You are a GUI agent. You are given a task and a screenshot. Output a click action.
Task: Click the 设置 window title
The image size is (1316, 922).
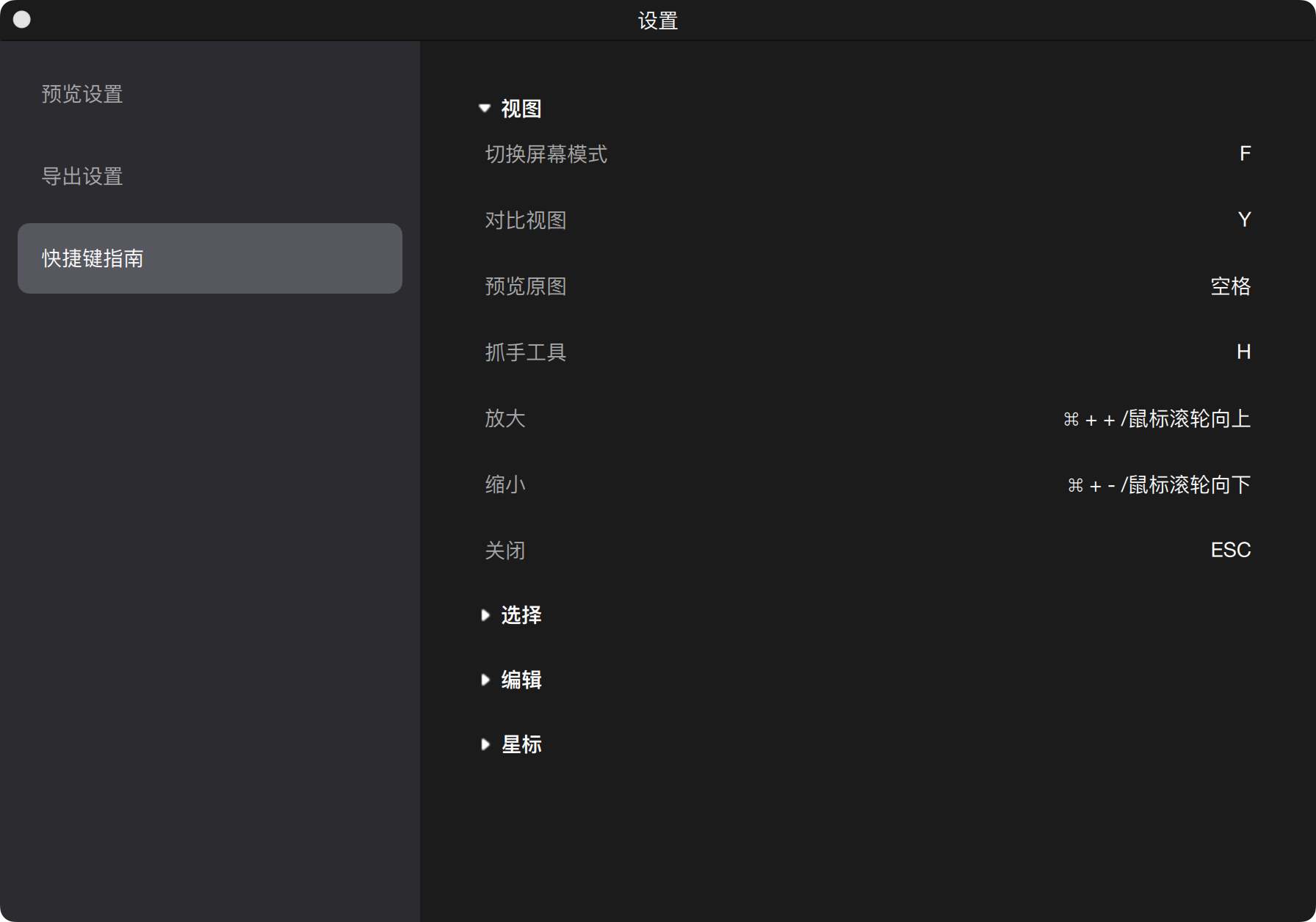point(657,21)
